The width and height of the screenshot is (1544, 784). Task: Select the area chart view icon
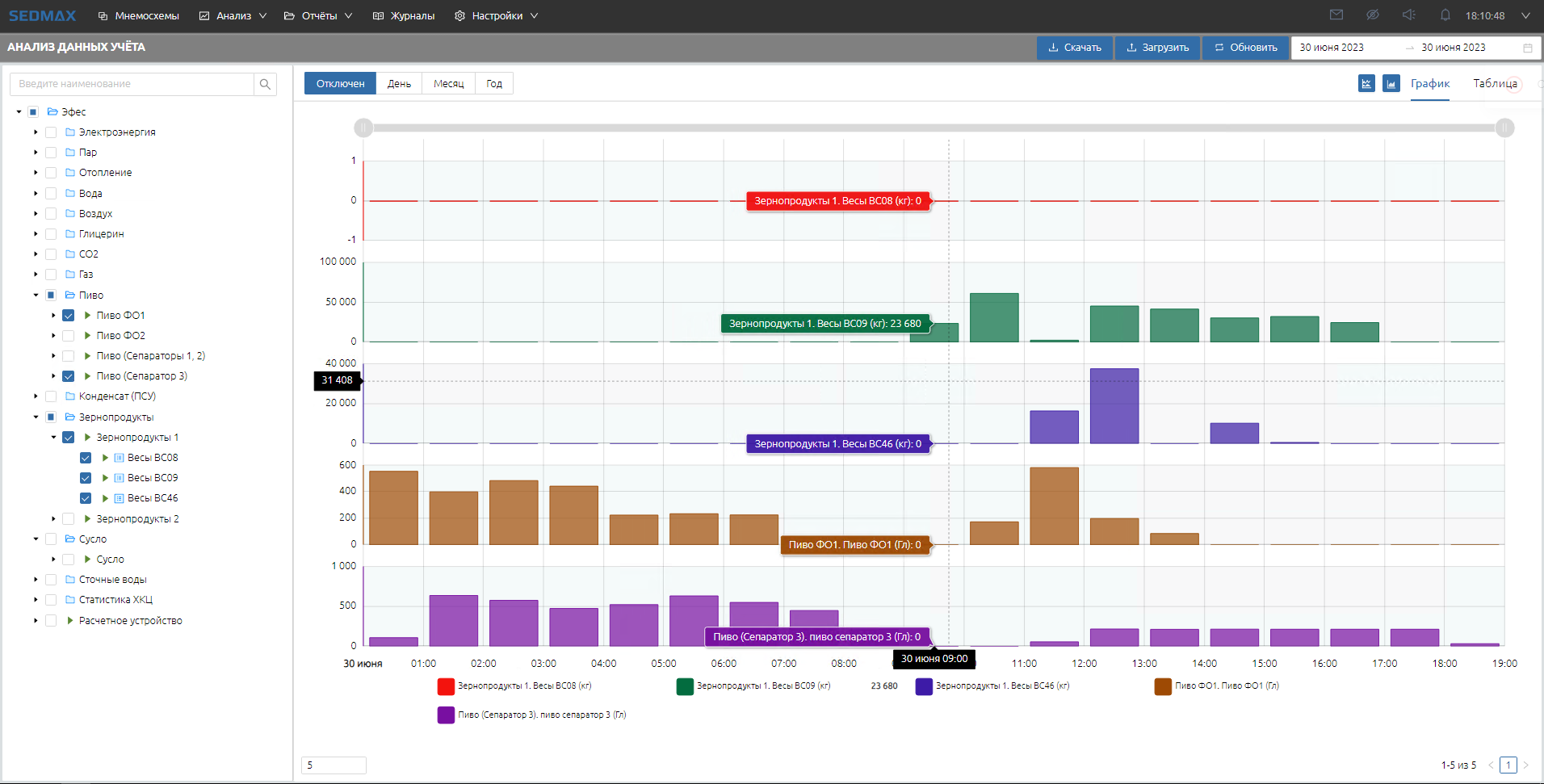pos(1391,84)
